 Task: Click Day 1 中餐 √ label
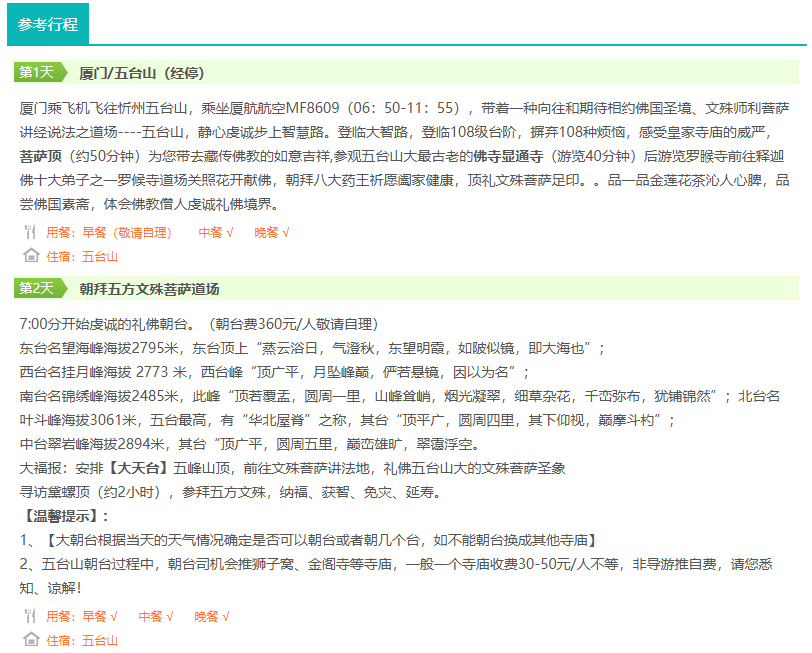(215, 233)
